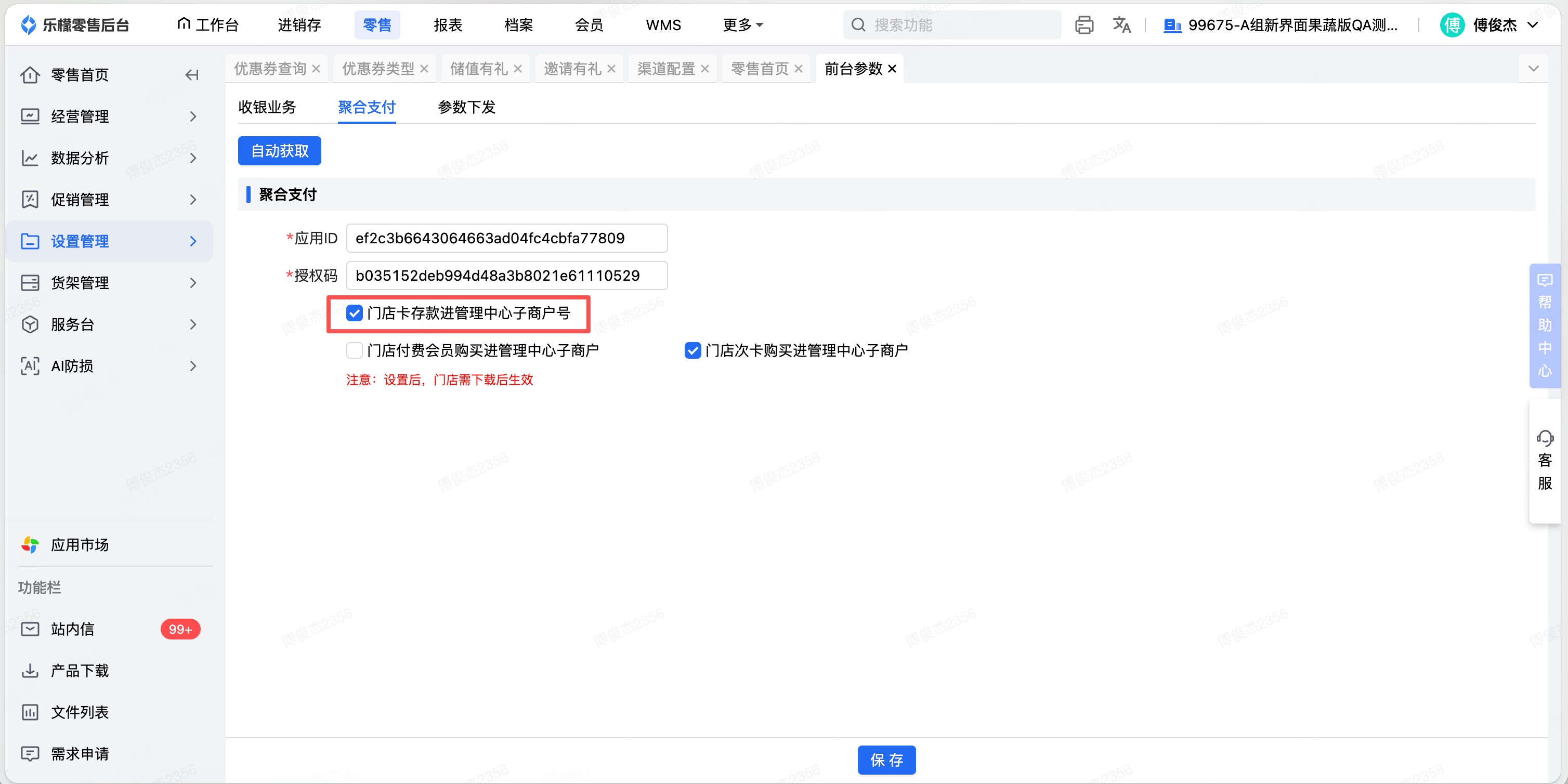Uncheck 门店卡存款进管理中心子商户号 checkbox
The image size is (1568, 784).
click(x=354, y=313)
